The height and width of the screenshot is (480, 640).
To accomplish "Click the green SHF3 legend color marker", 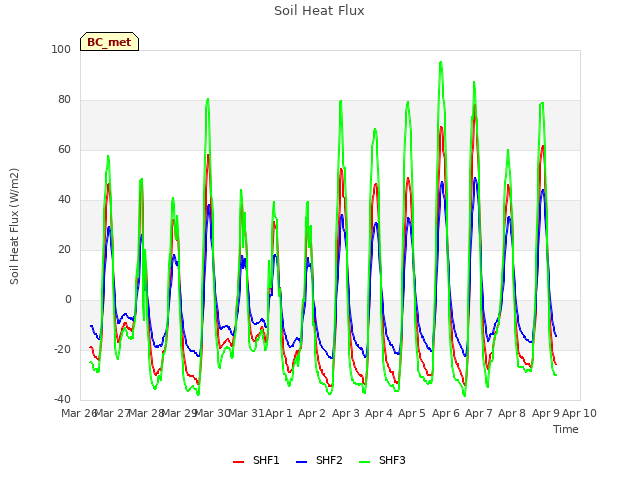I will pos(364,462).
